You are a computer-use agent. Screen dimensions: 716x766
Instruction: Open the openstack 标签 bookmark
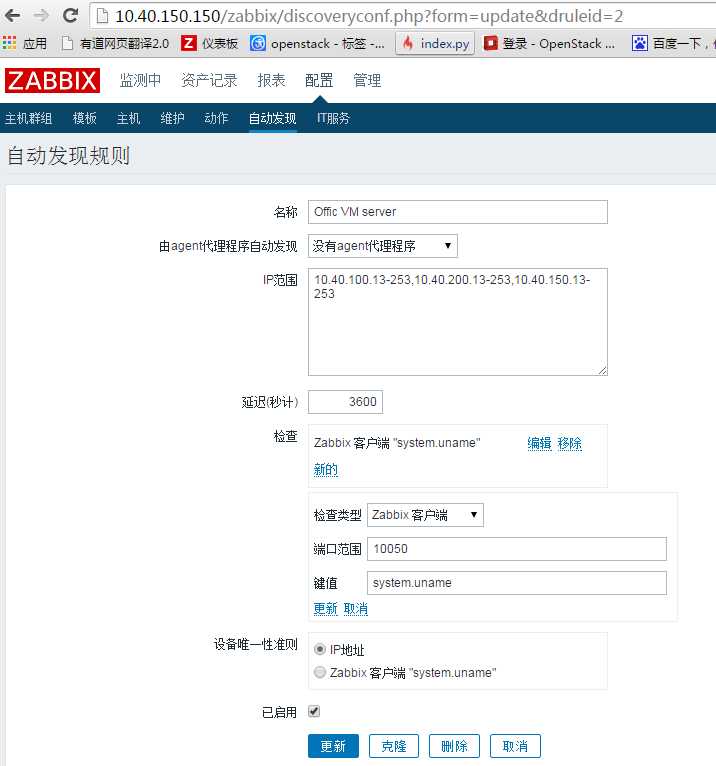(x=317, y=43)
